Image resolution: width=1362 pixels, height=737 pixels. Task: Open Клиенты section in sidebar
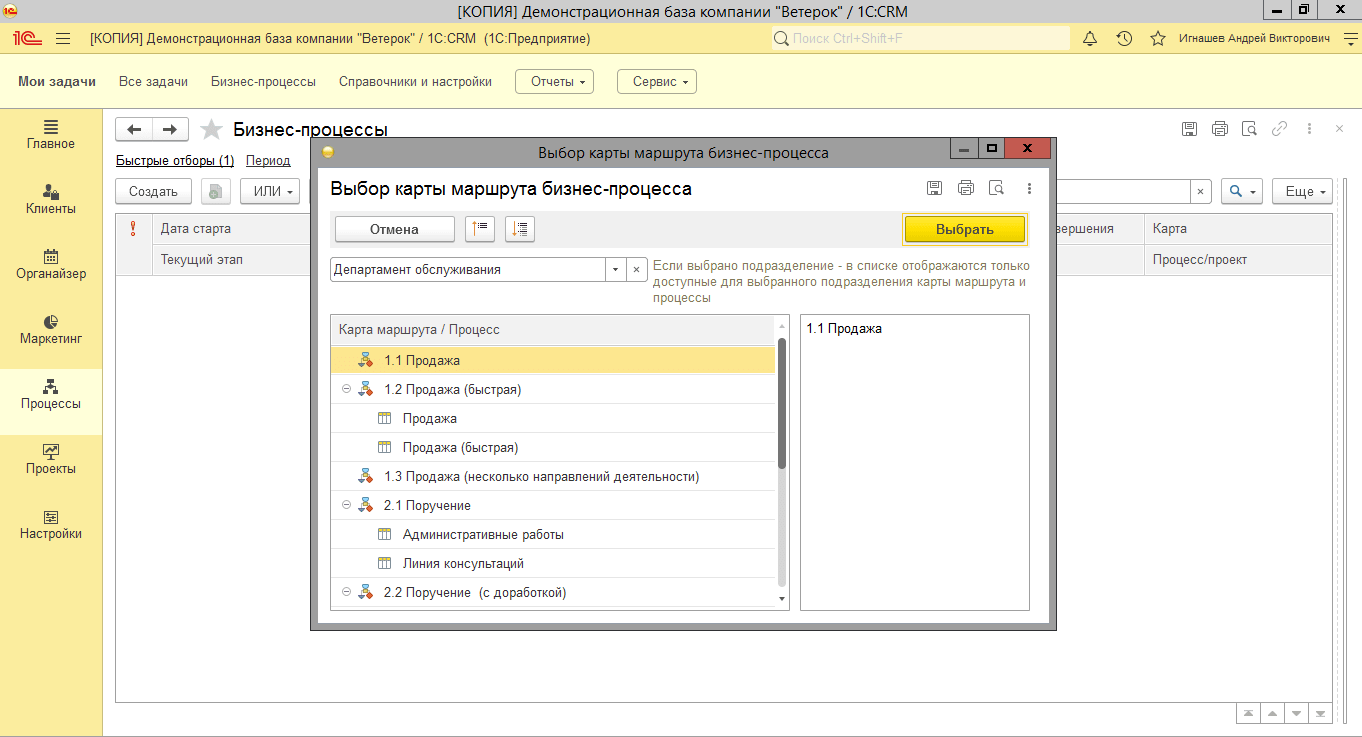coord(51,199)
